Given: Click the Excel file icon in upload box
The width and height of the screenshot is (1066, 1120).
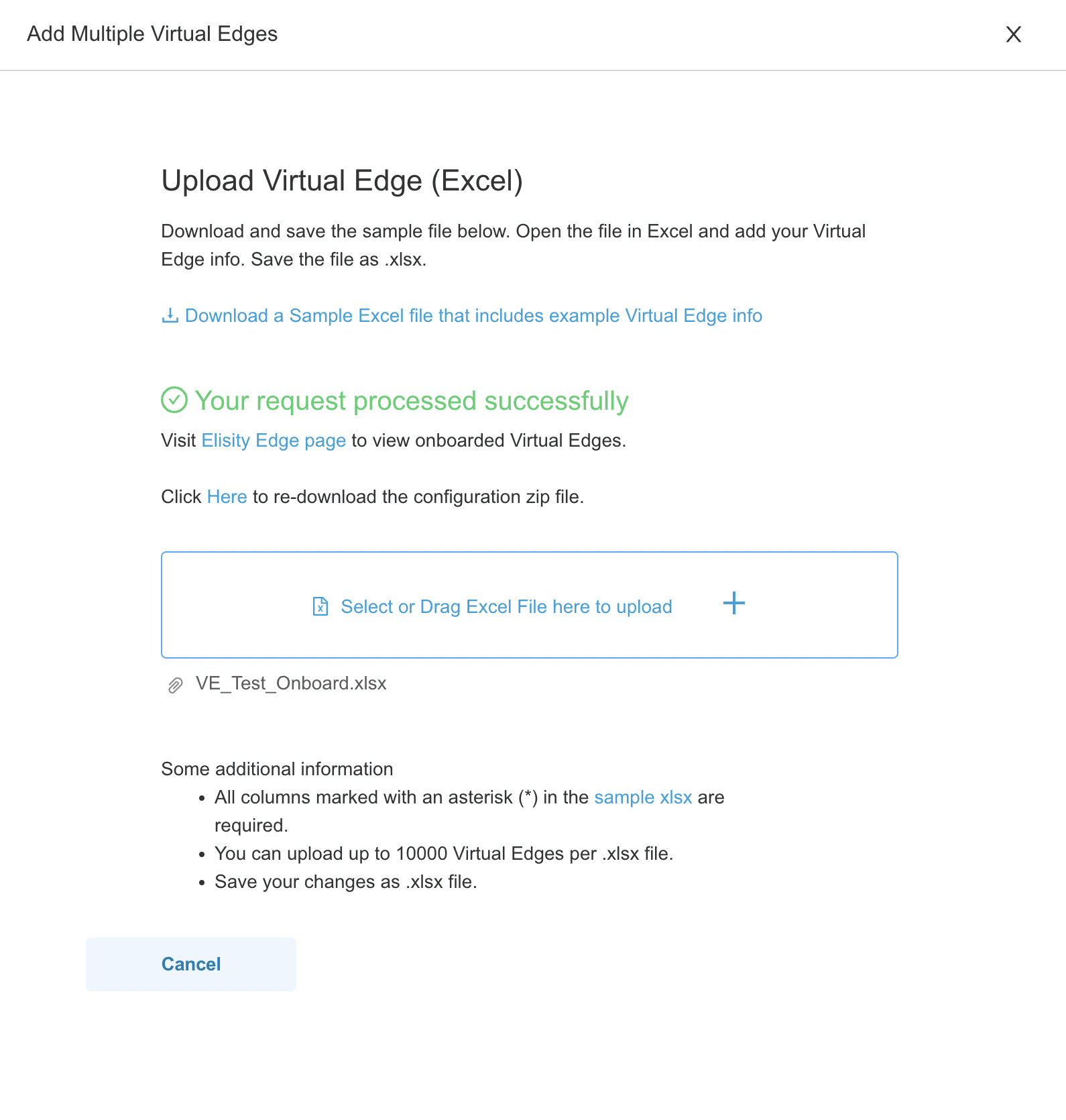Looking at the screenshot, I should click(320, 606).
